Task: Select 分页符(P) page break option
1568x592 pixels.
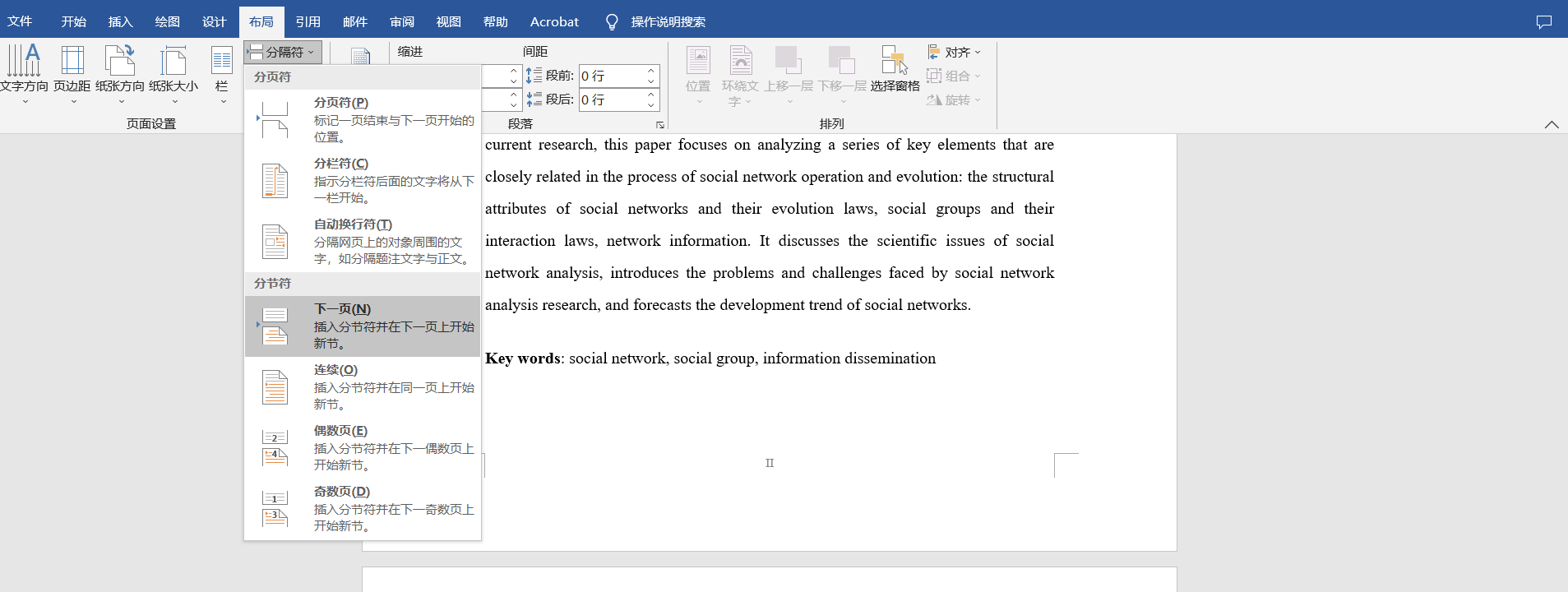Action: coord(363,120)
